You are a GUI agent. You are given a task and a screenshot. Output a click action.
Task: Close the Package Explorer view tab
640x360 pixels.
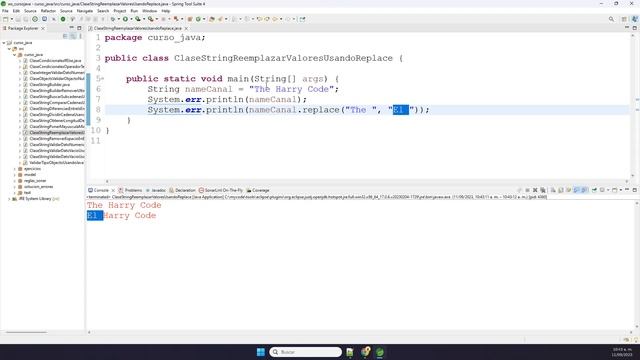43,29
